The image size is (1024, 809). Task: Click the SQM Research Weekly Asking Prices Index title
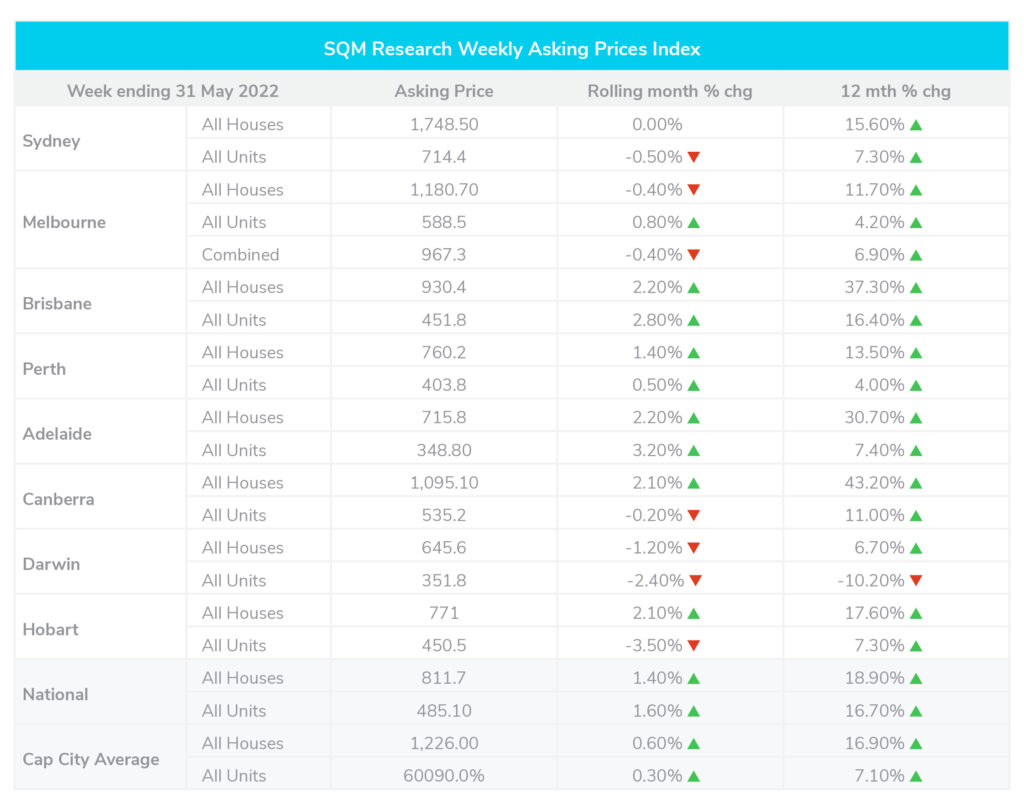tap(512, 49)
